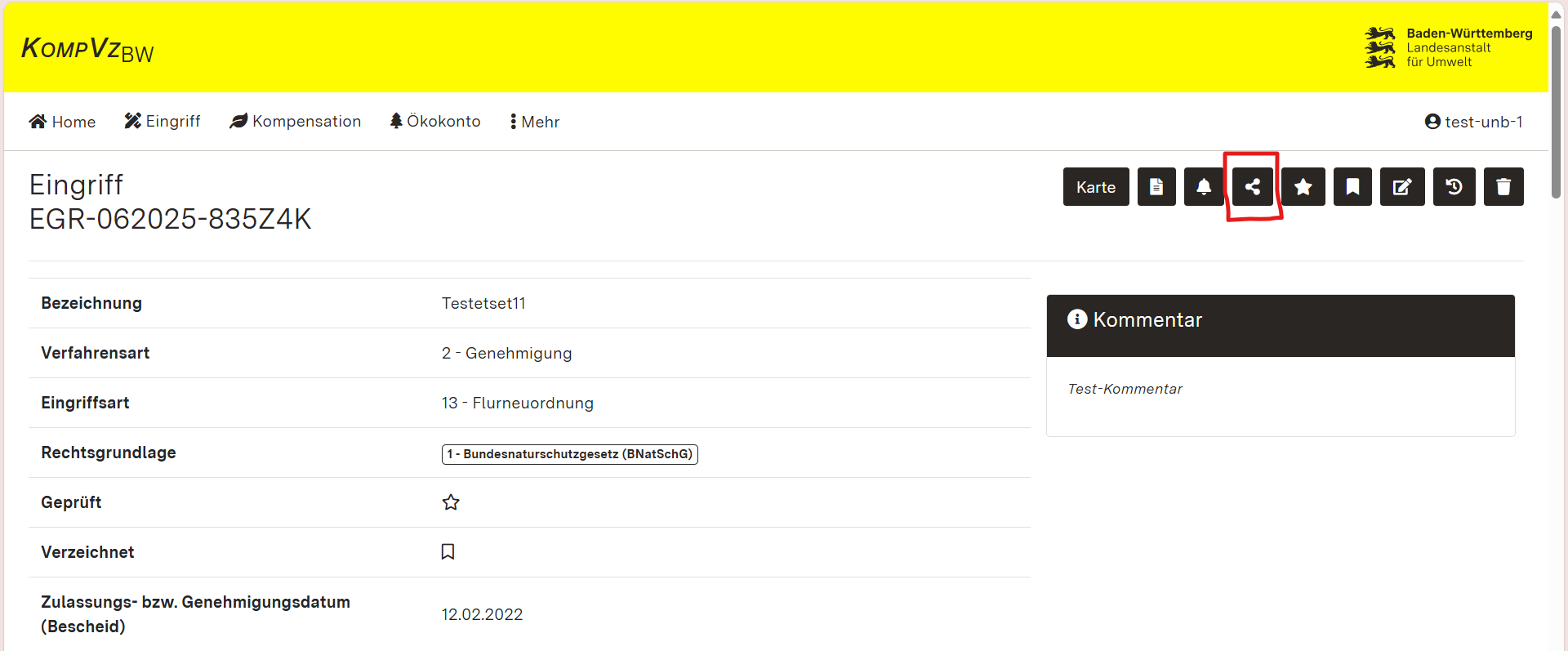Screen dimensions: 1568x651
Task: Click the filled bookmark record button
Action: click(x=1352, y=187)
